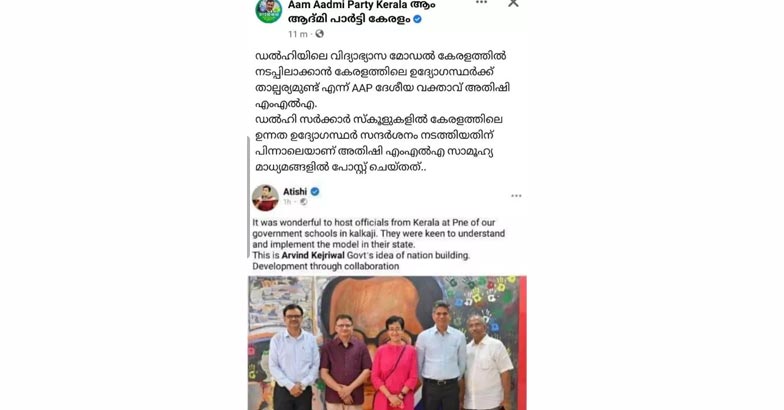Open the group photo with Kerala officials
Screen dimensions: 784x410
387,343
